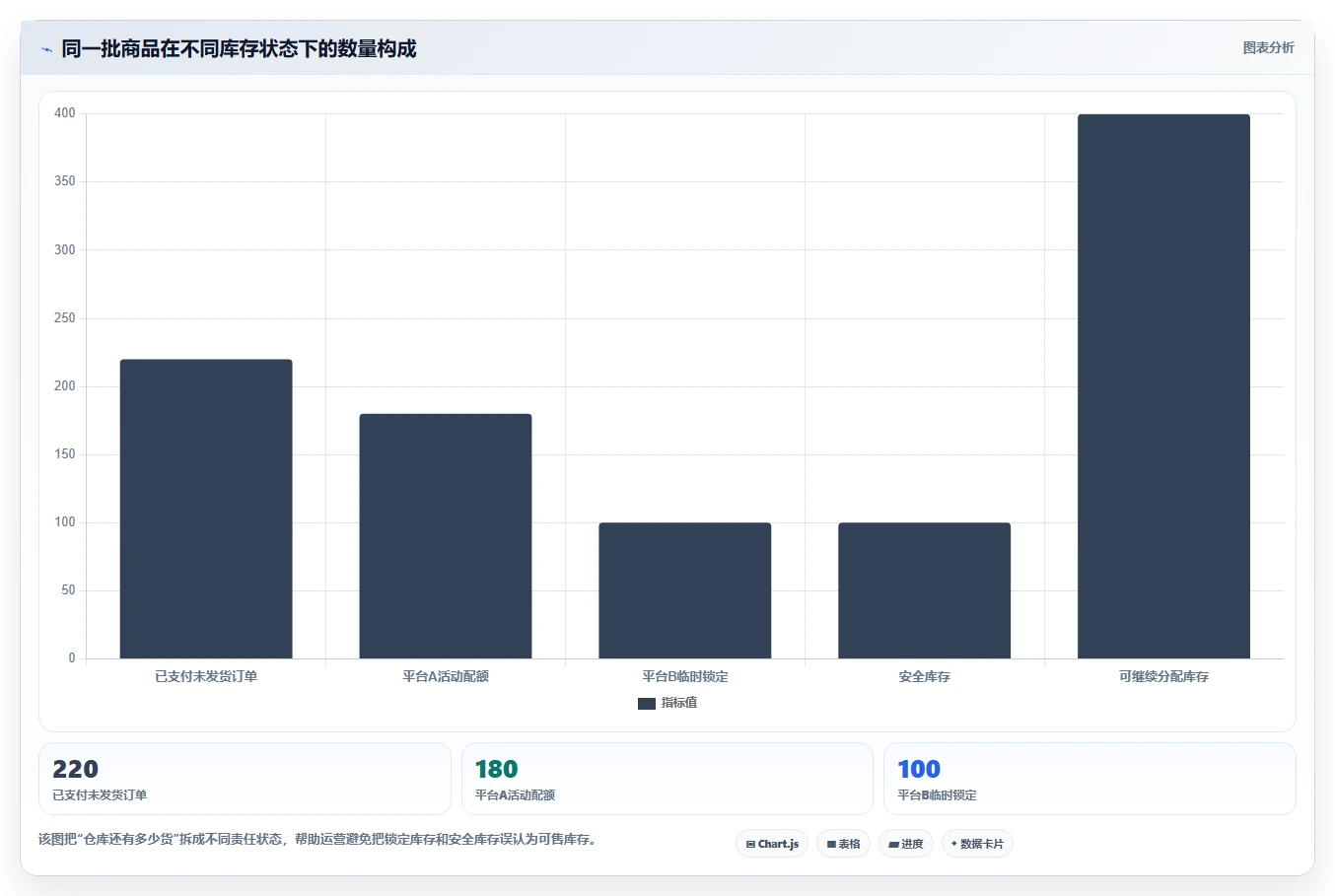Click the 已支付未发货订单 bar in chart

206,509
